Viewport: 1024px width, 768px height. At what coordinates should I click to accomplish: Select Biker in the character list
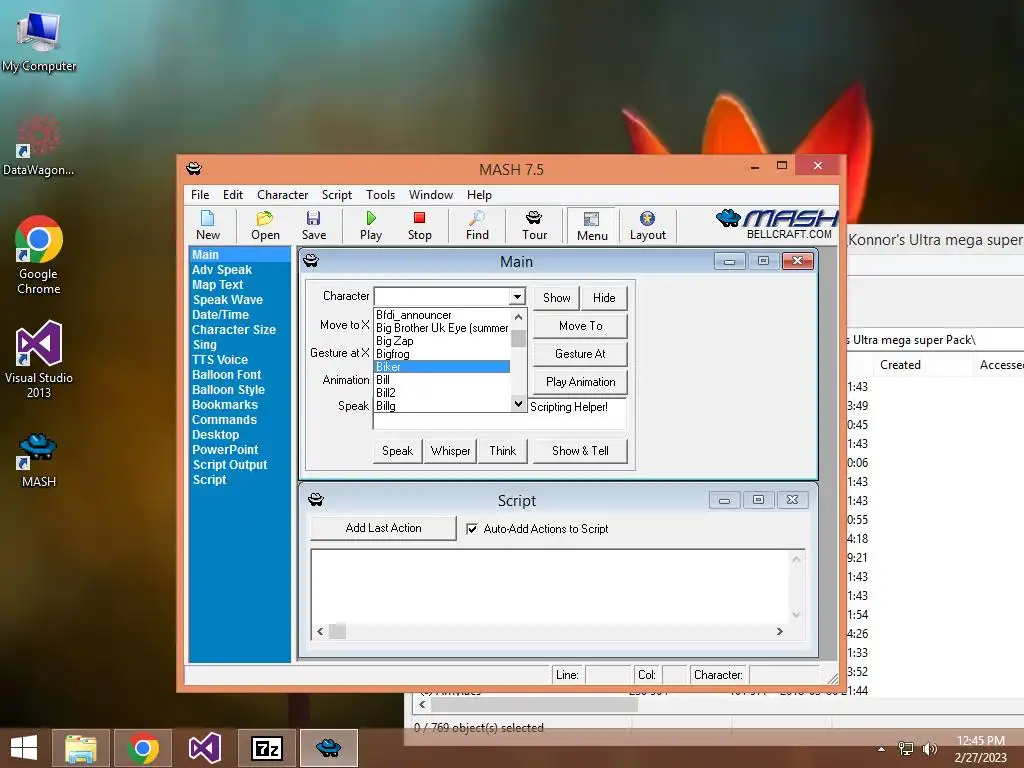(x=441, y=367)
